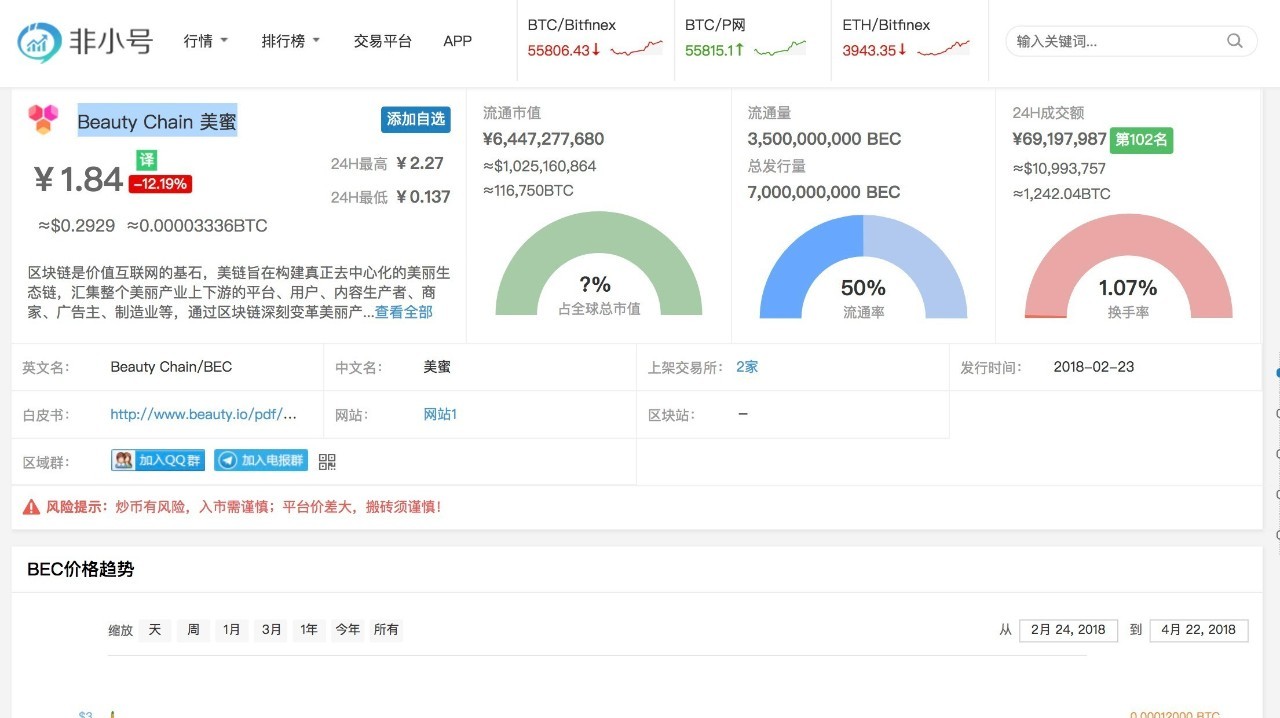
Task: Open the QR code icon
Action: (x=327, y=461)
